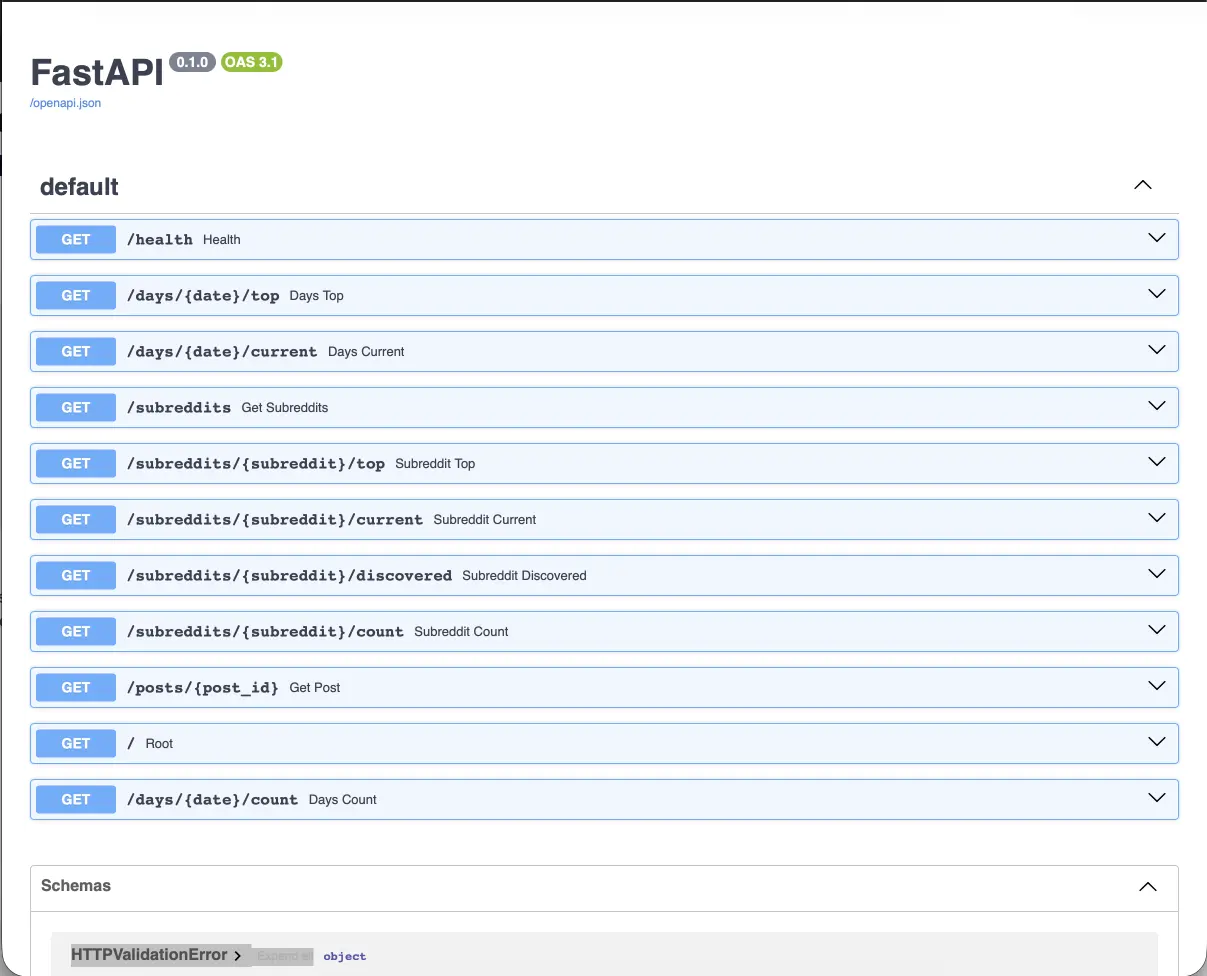This screenshot has height=976, width=1207.
Task: Expand the HTTPValidationError schema arrow
Action: click(238, 956)
